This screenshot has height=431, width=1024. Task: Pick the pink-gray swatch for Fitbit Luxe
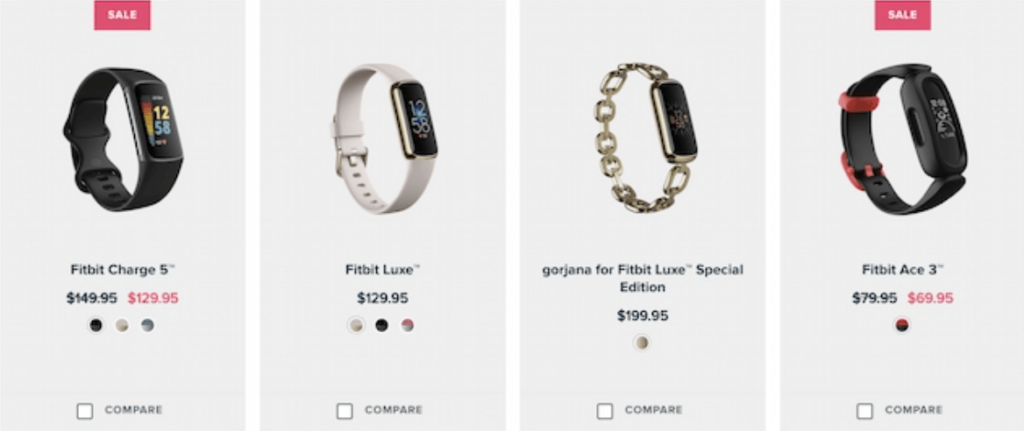click(408, 325)
